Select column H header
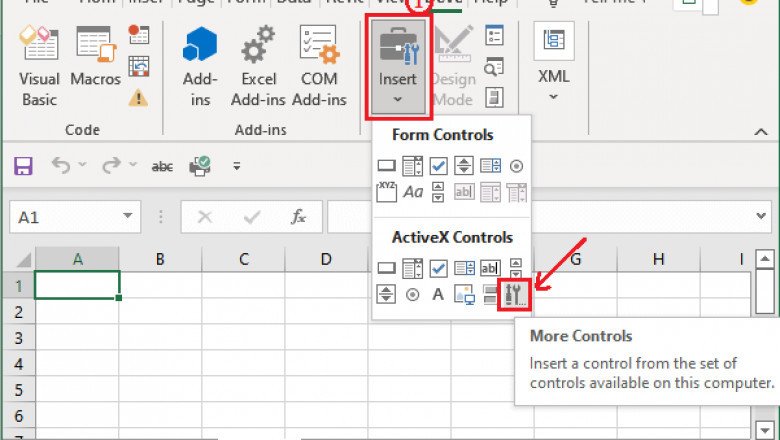 coord(658,259)
